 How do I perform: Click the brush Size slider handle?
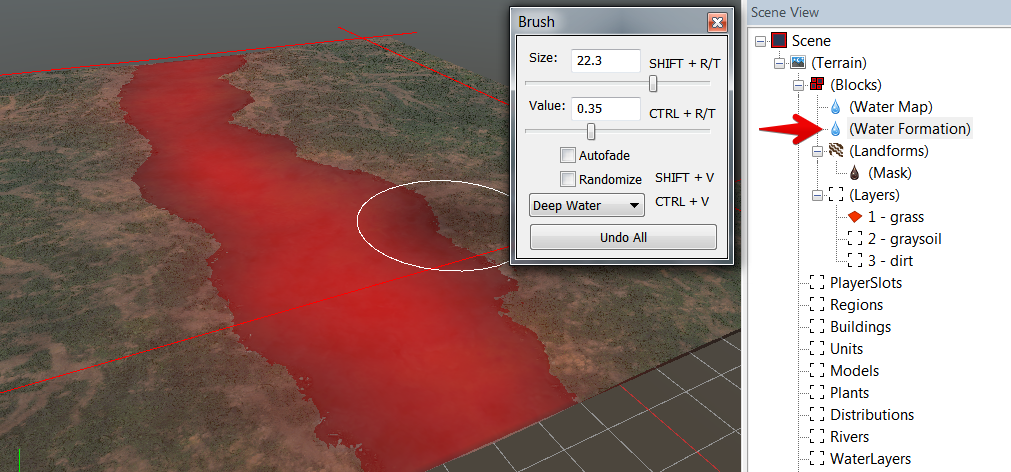coord(653,83)
